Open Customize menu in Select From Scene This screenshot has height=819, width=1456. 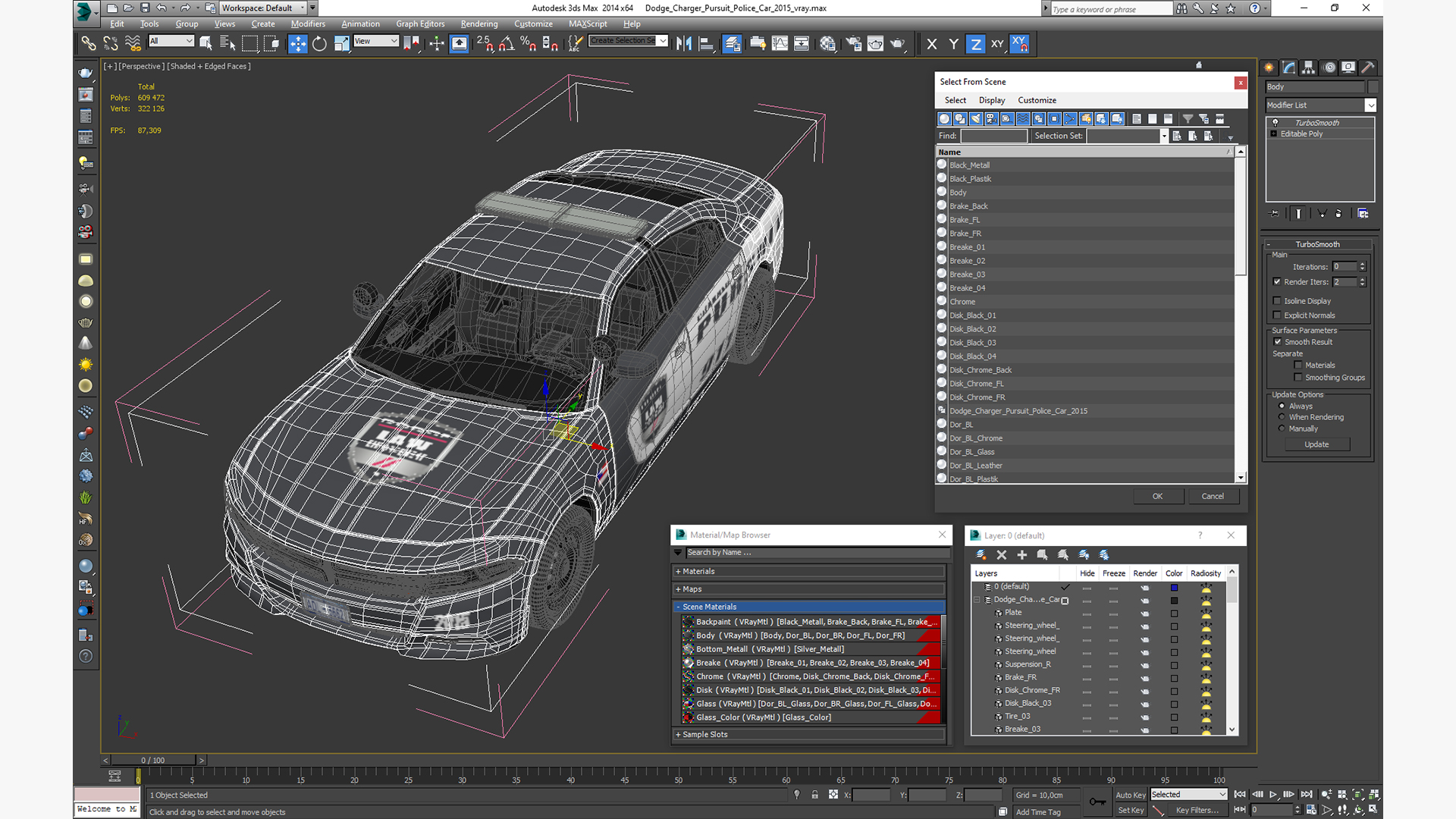[x=1037, y=100]
